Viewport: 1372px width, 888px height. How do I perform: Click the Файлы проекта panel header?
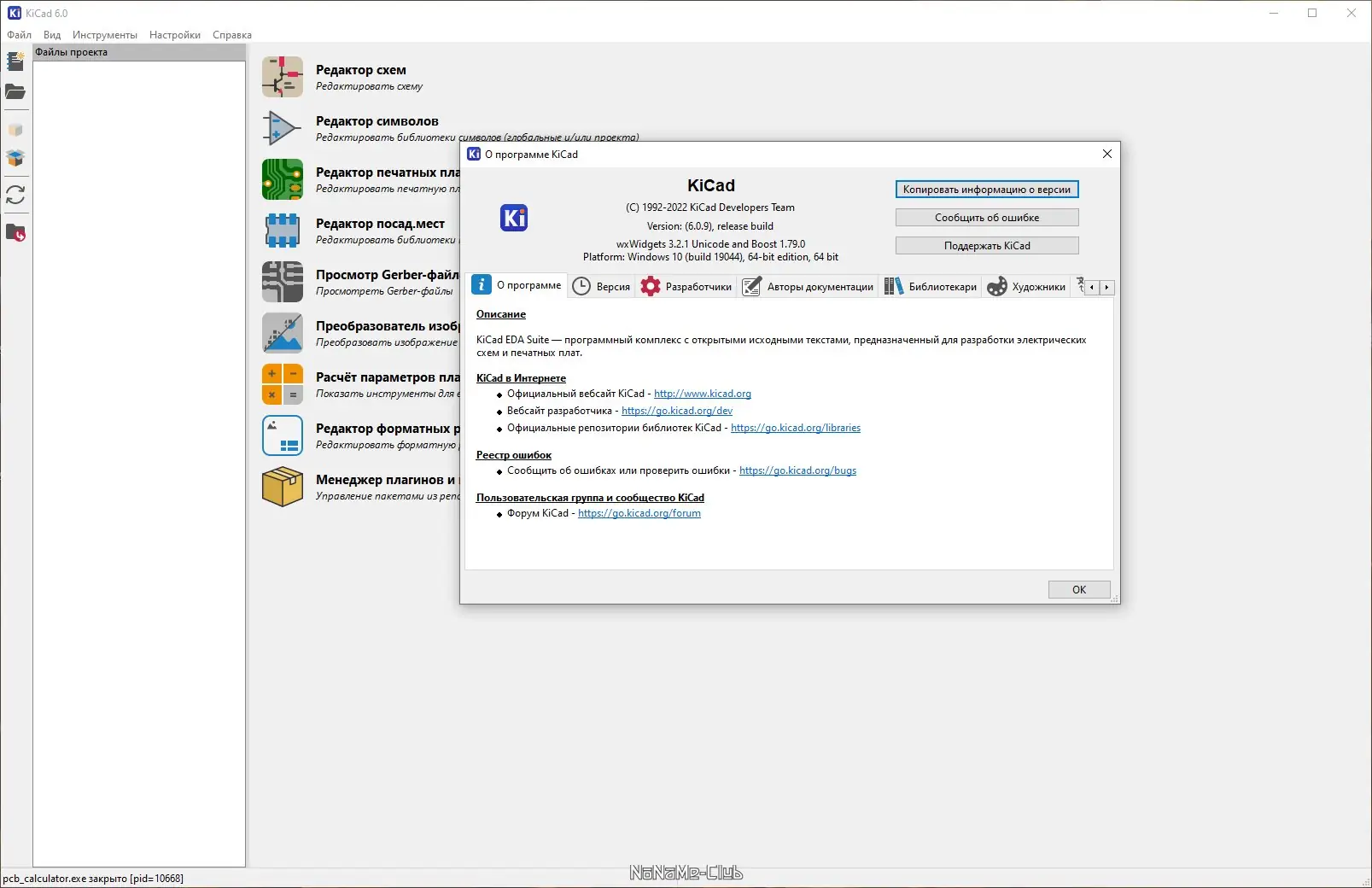(139, 52)
